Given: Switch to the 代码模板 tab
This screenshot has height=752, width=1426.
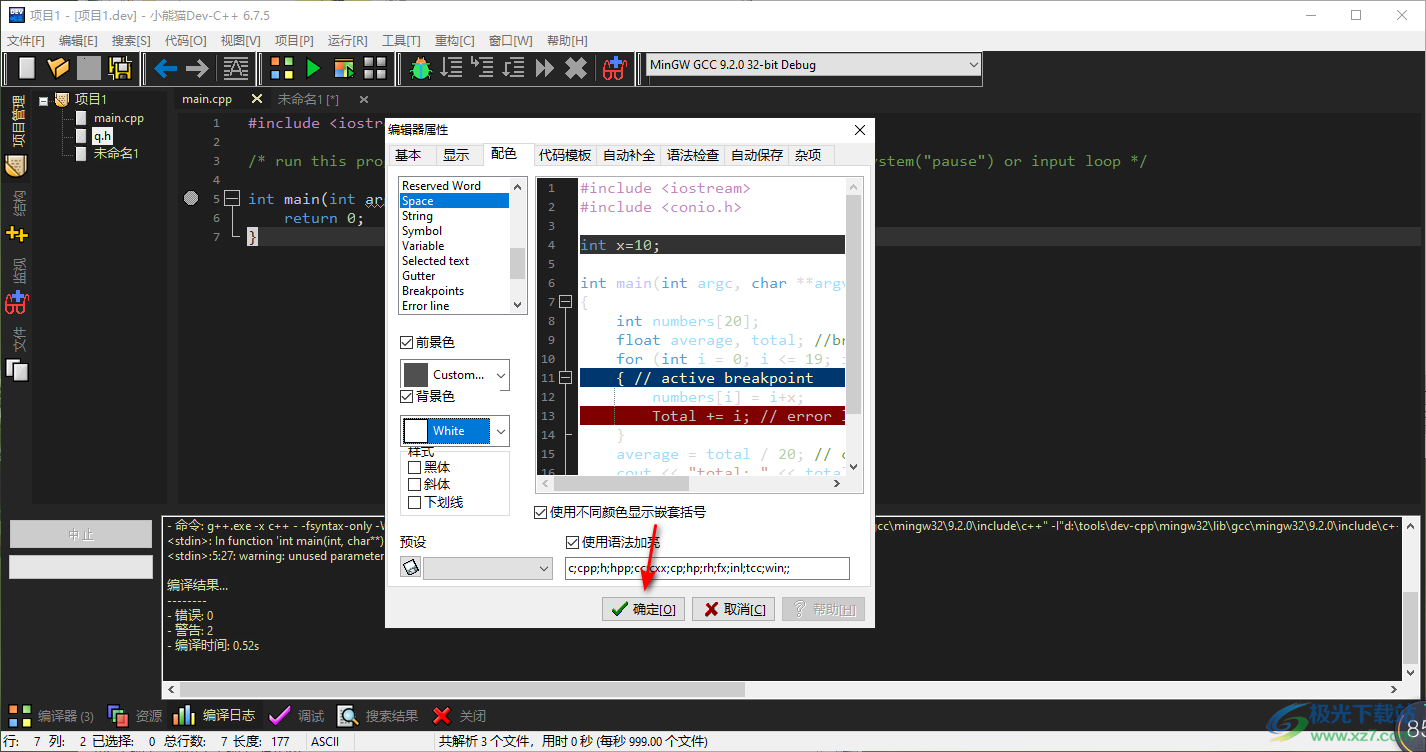Looking at the screenshot, I should (x=565, y=155).
